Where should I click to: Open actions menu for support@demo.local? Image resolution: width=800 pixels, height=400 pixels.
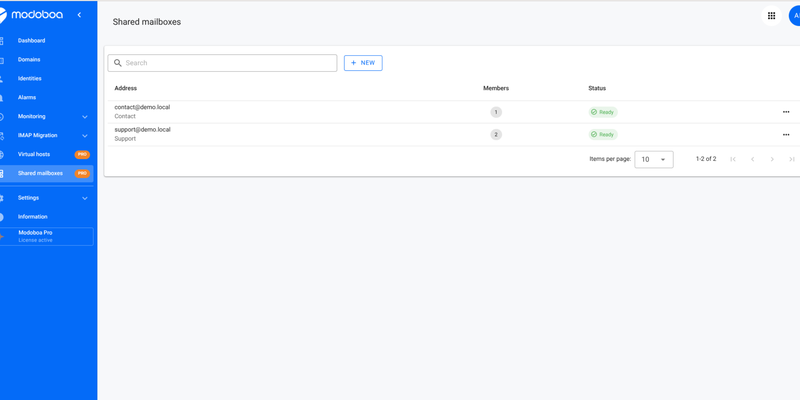pyautogui.click(x=786, y=135)
